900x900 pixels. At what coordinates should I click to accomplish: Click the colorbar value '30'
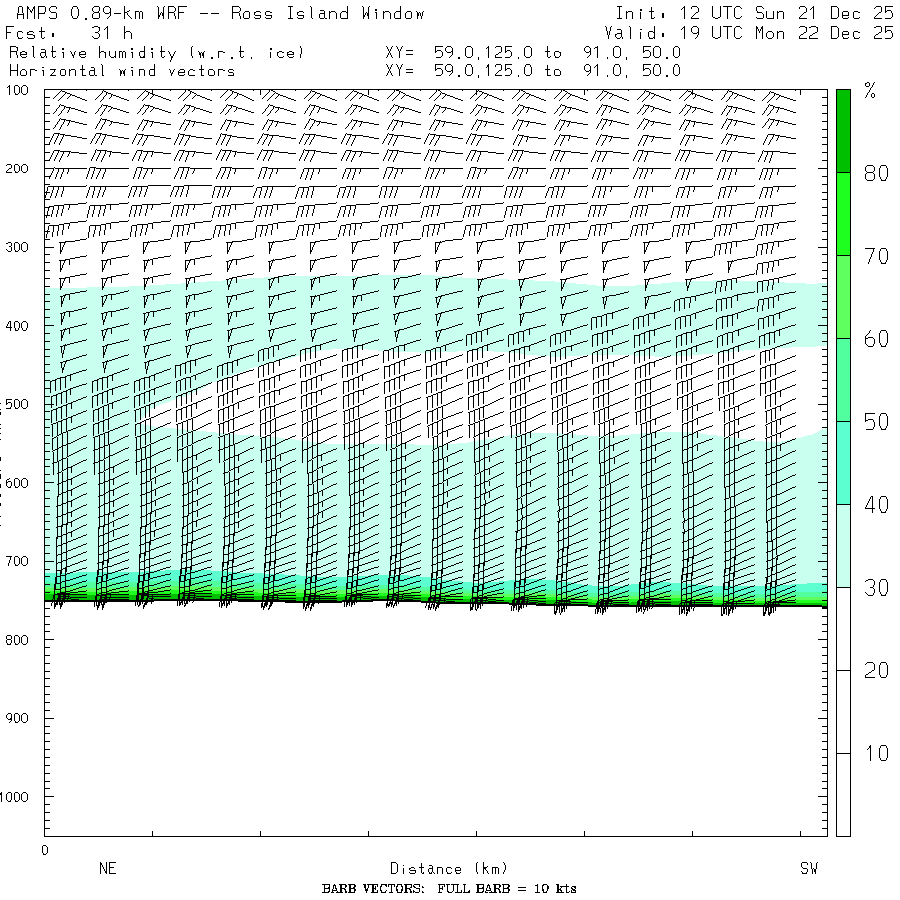[x=876, y=588]
